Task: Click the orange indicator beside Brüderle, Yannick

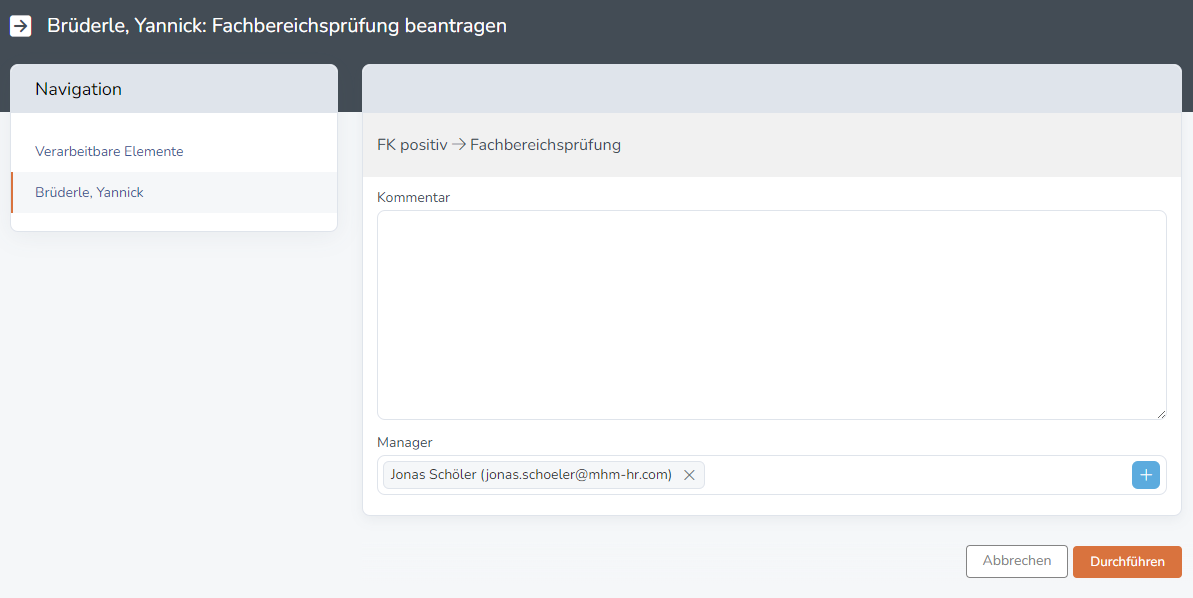Action: tap(11, 192)
